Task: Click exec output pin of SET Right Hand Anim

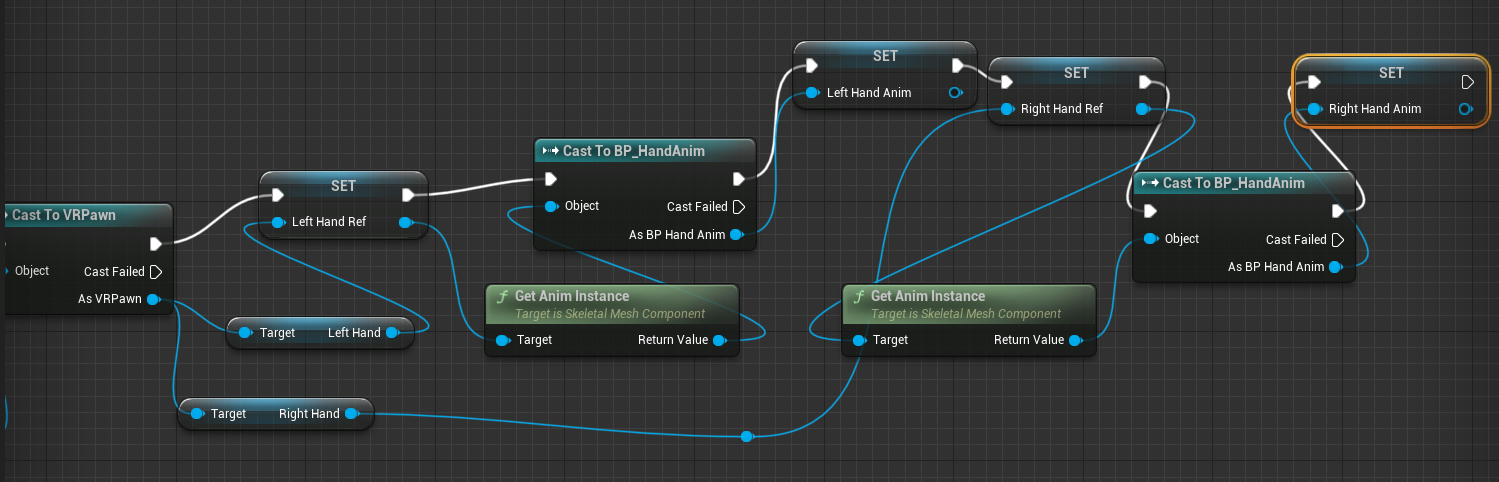Action: point(1468,82)
